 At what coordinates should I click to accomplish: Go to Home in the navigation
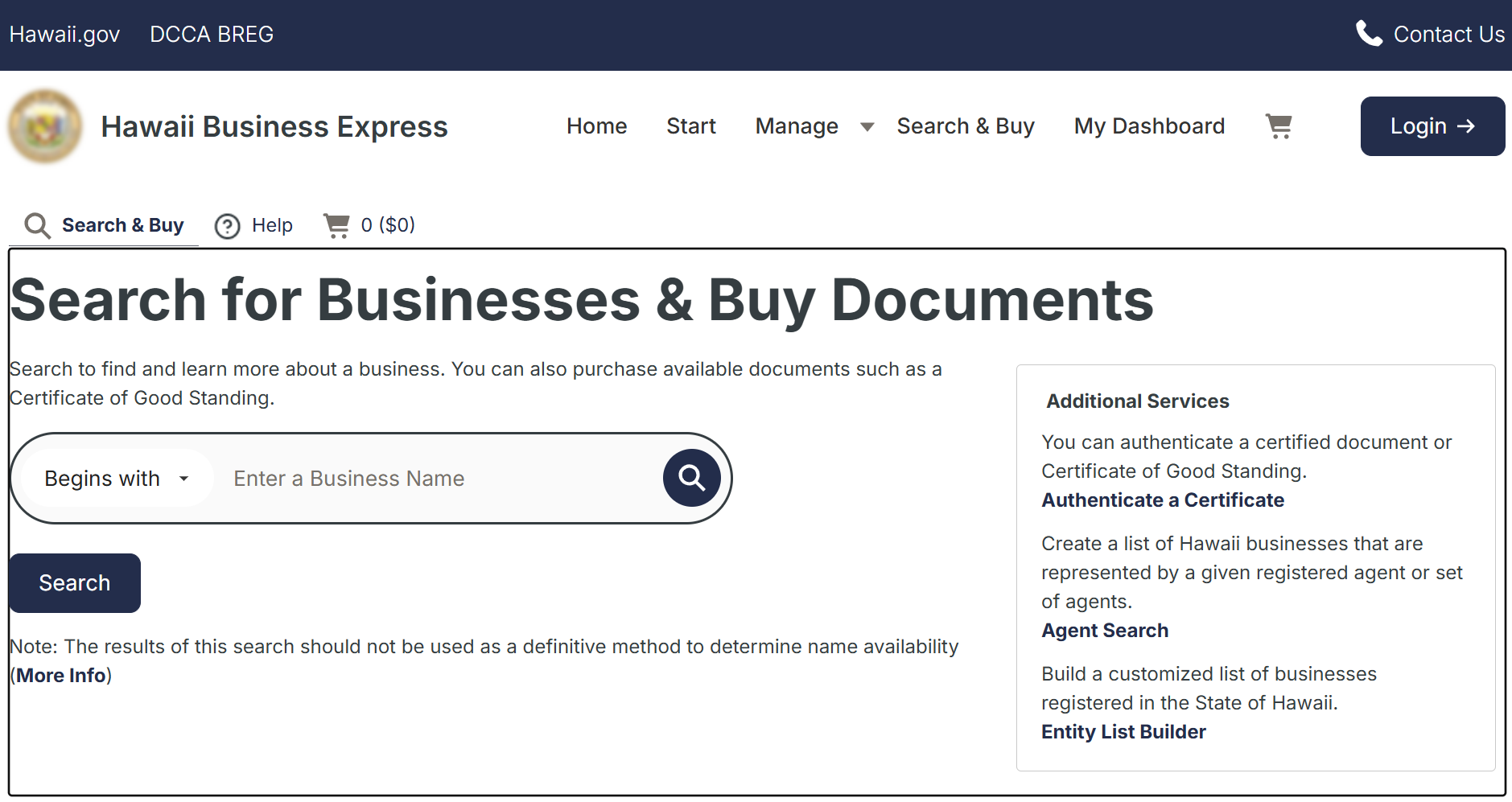(596, 126)
